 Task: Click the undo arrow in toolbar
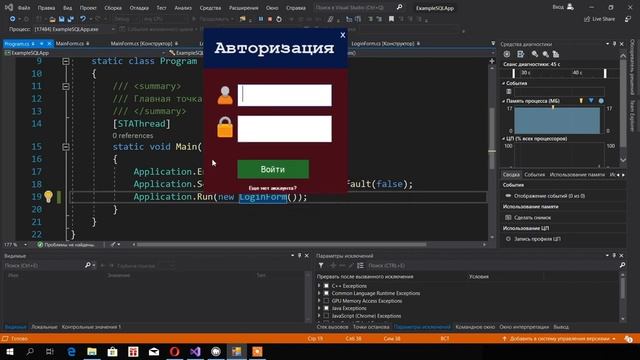click(83, 19)
